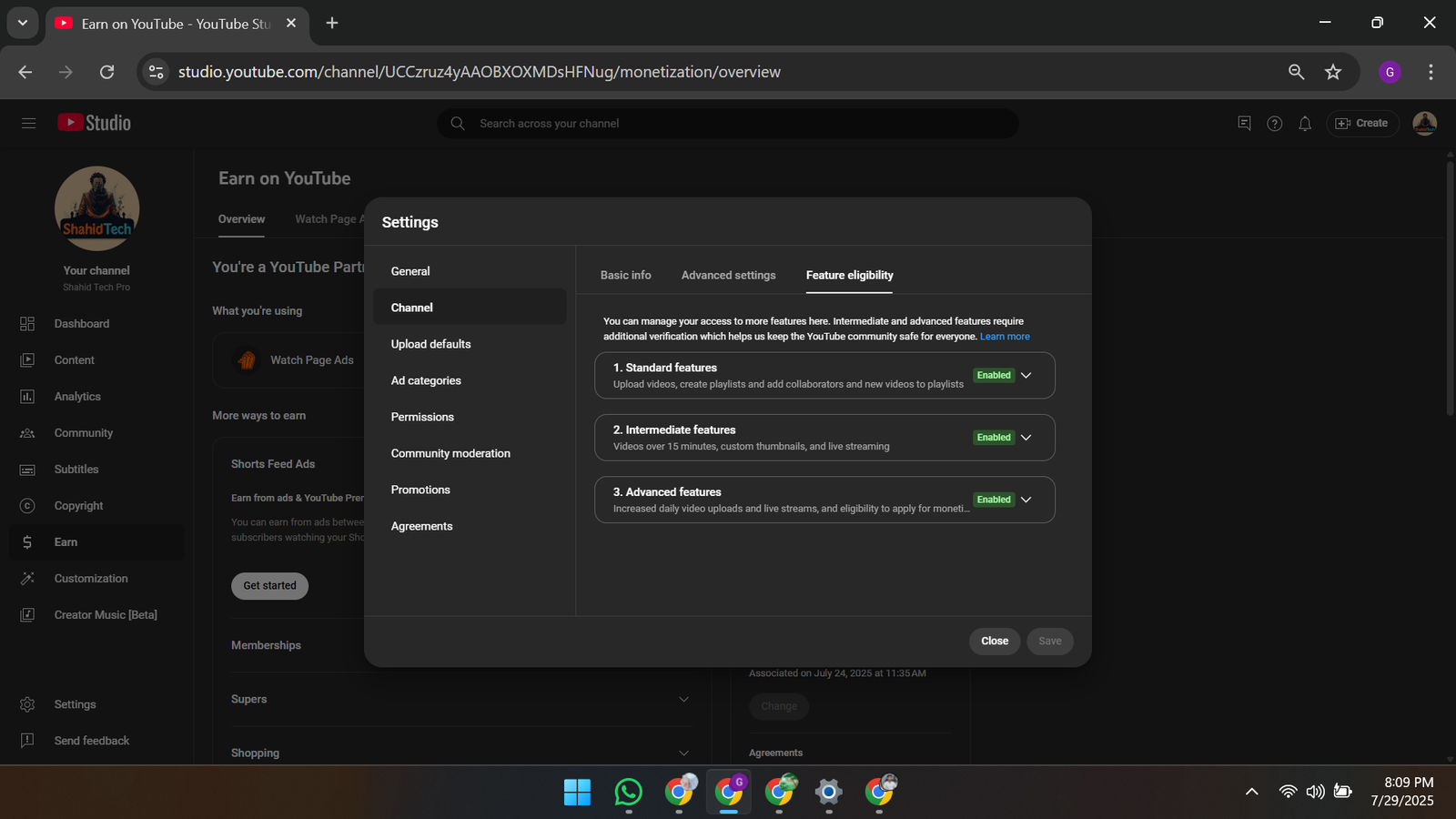The height and width of the screenshot is (819, 1456).
Task: Click the site information icon in address bar
Action: (157, 72)
